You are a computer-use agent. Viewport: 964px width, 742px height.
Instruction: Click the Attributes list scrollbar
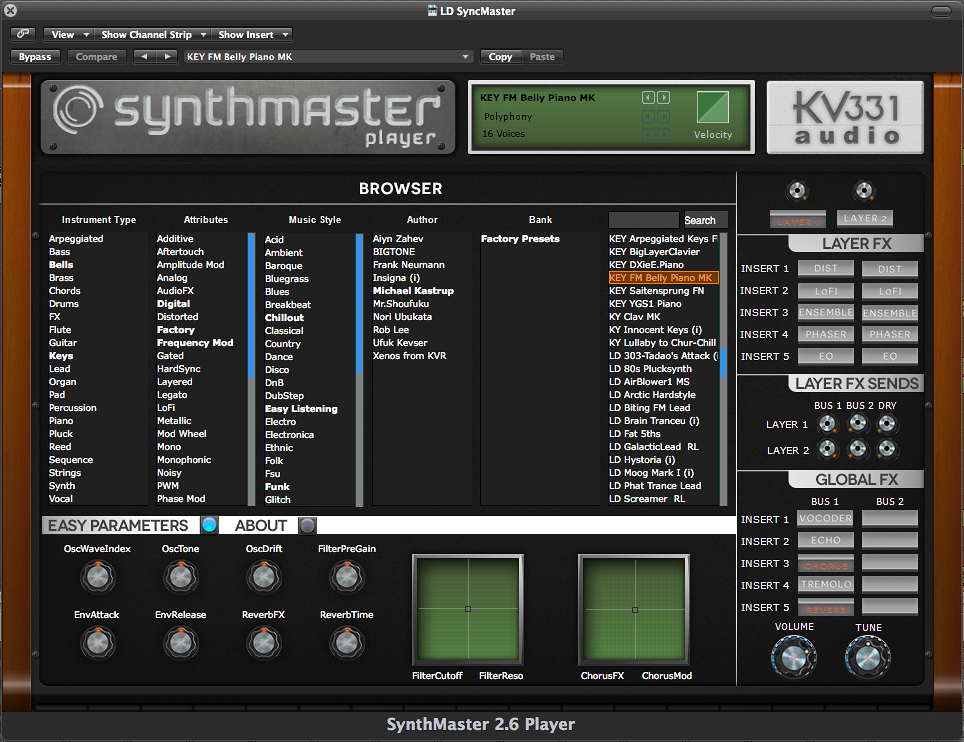point(251,369)
